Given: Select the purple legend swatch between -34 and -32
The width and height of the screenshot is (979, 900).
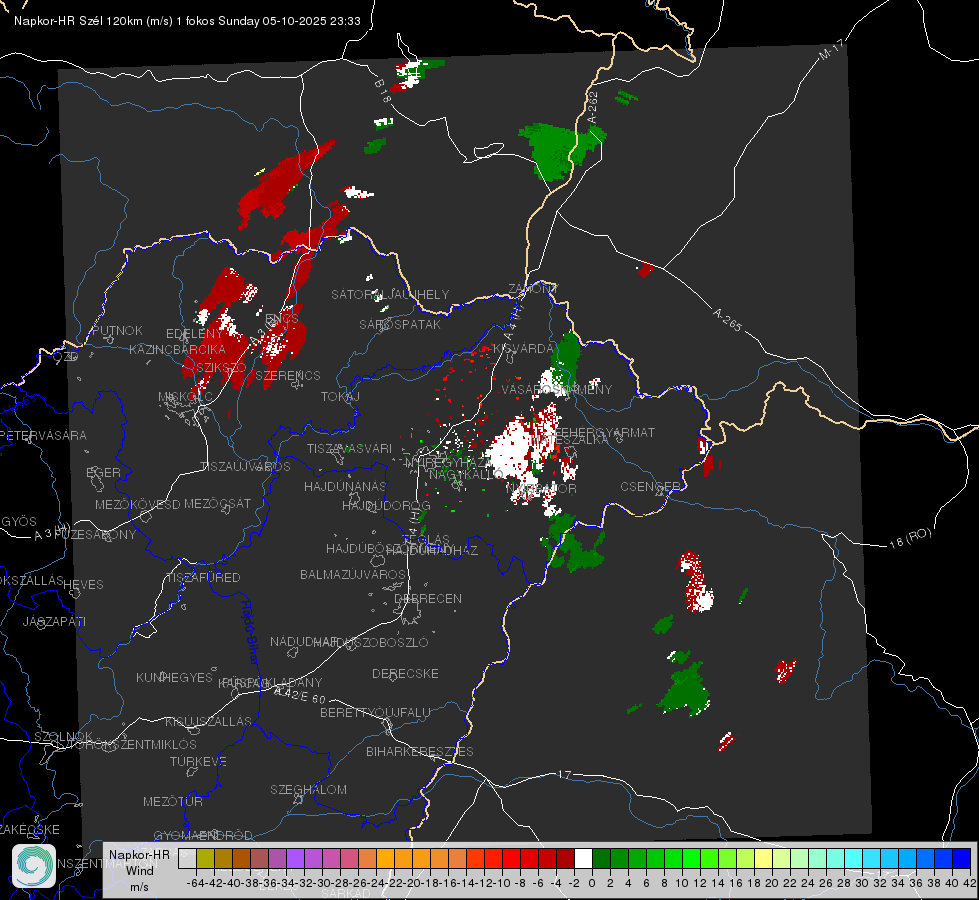Looking at the screenshot, I should [x=295, y=858].
